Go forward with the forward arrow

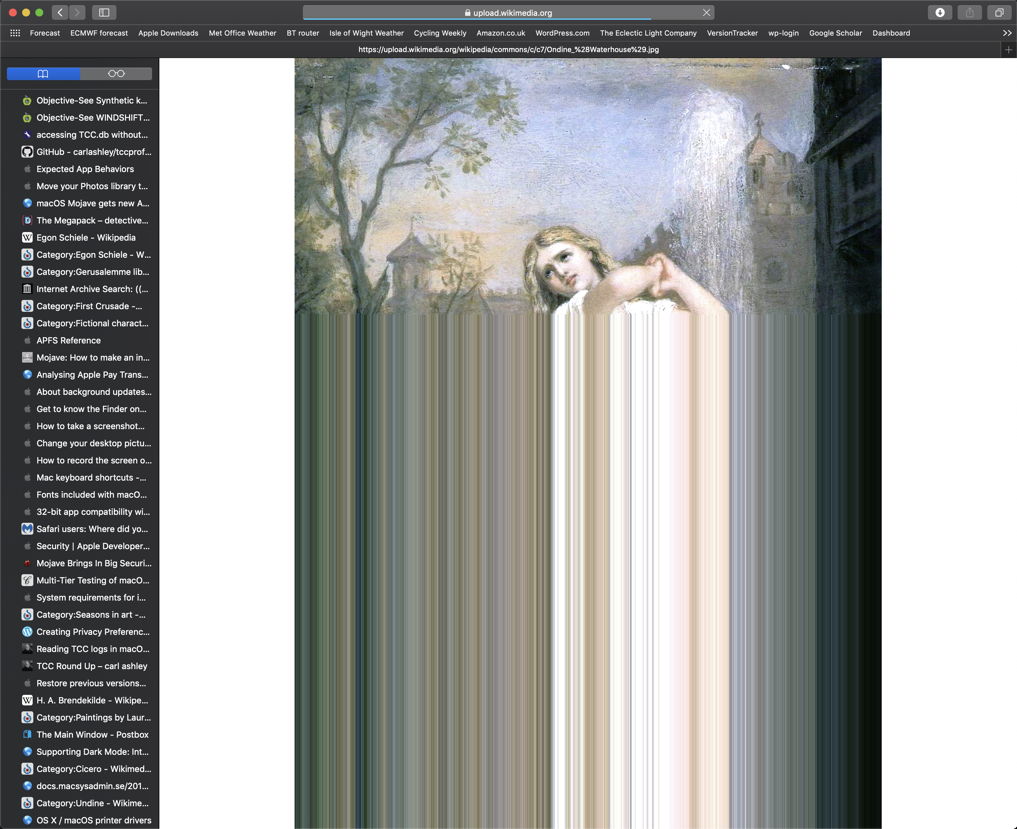[77, 12]
